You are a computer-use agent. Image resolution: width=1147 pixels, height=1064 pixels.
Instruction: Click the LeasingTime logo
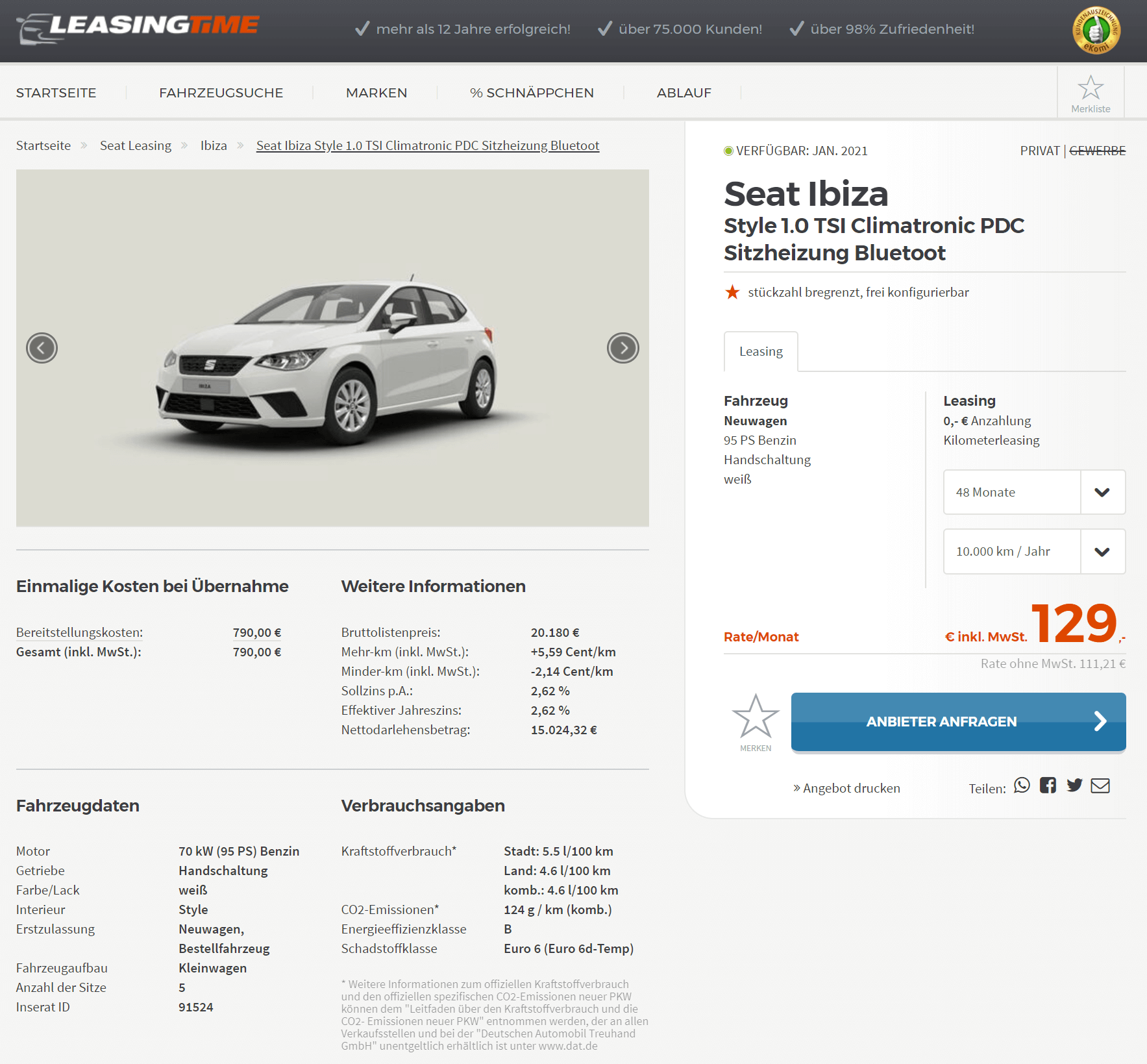138,29
